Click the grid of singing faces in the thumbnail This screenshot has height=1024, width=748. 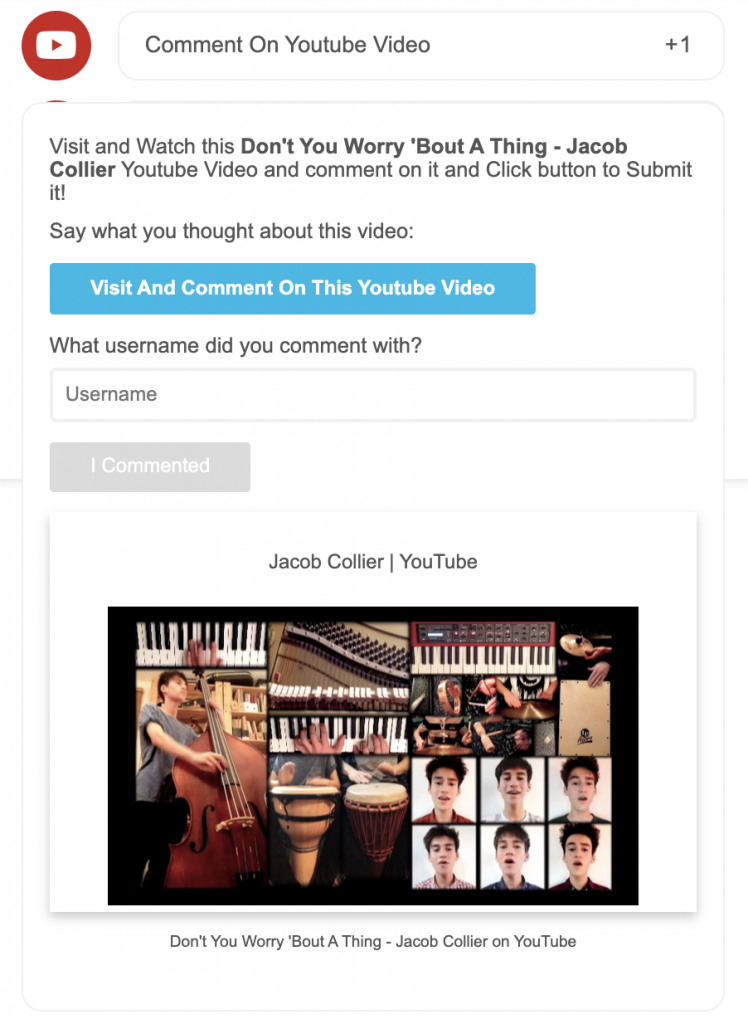[x=512, y=823]
